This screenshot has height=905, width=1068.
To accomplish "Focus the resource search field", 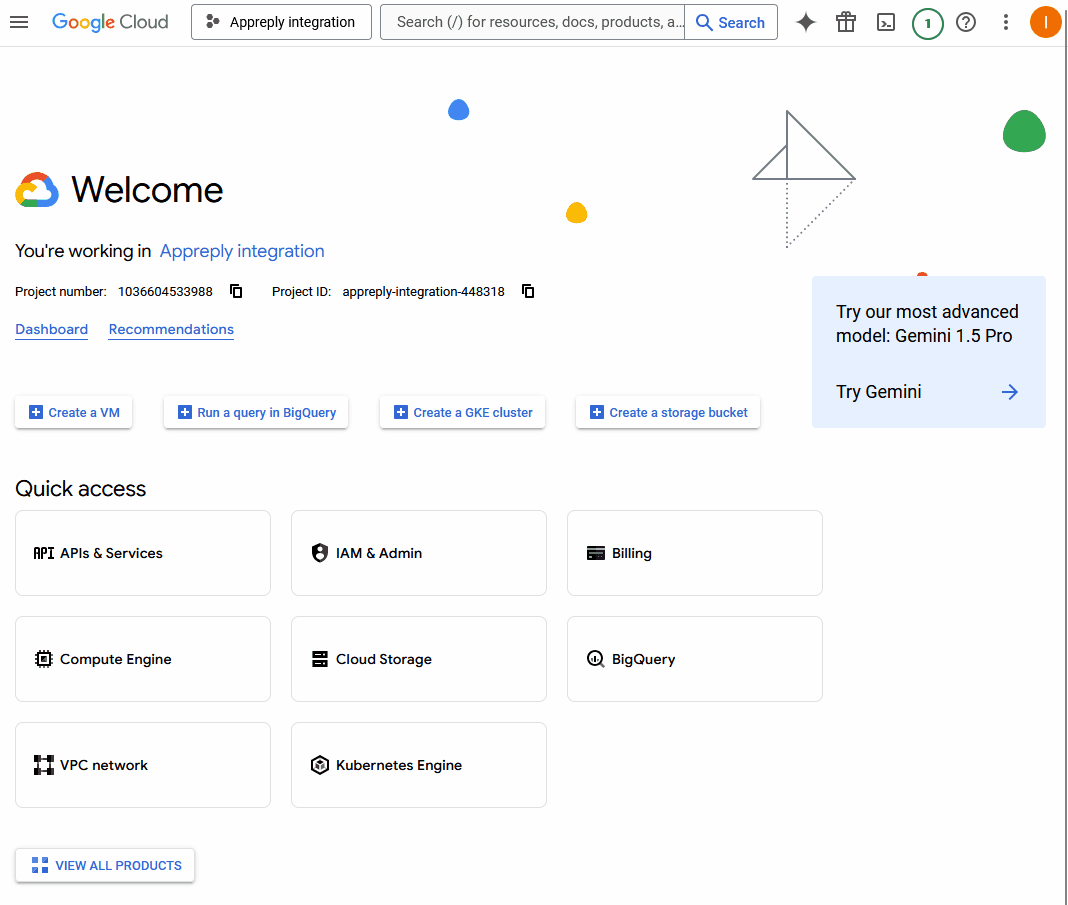I will pyautogui.click(x=533, y=22).
